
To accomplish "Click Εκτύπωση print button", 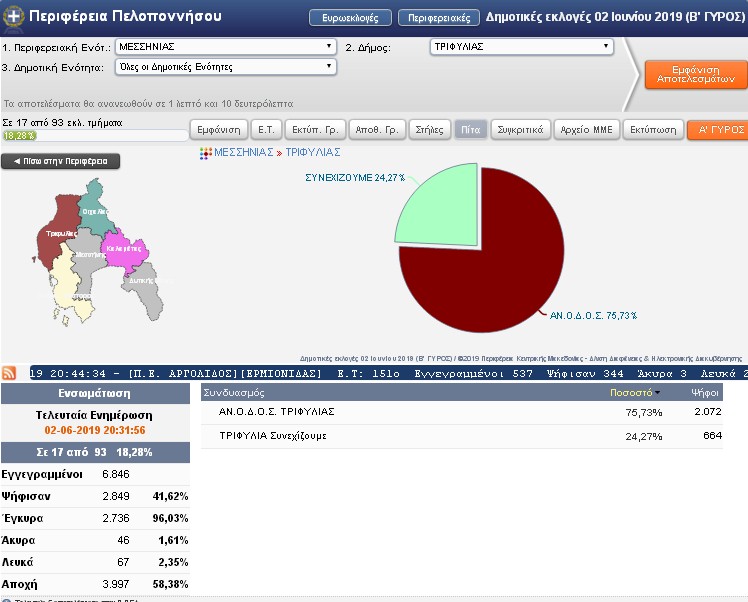I will (x=653, y=130).
